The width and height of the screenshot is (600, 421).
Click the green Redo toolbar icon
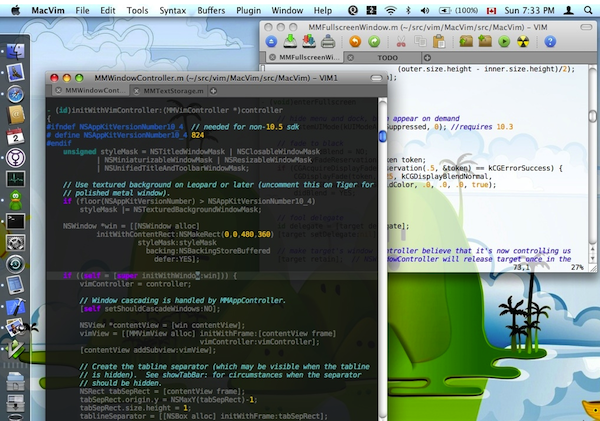(x=374, y=41)
